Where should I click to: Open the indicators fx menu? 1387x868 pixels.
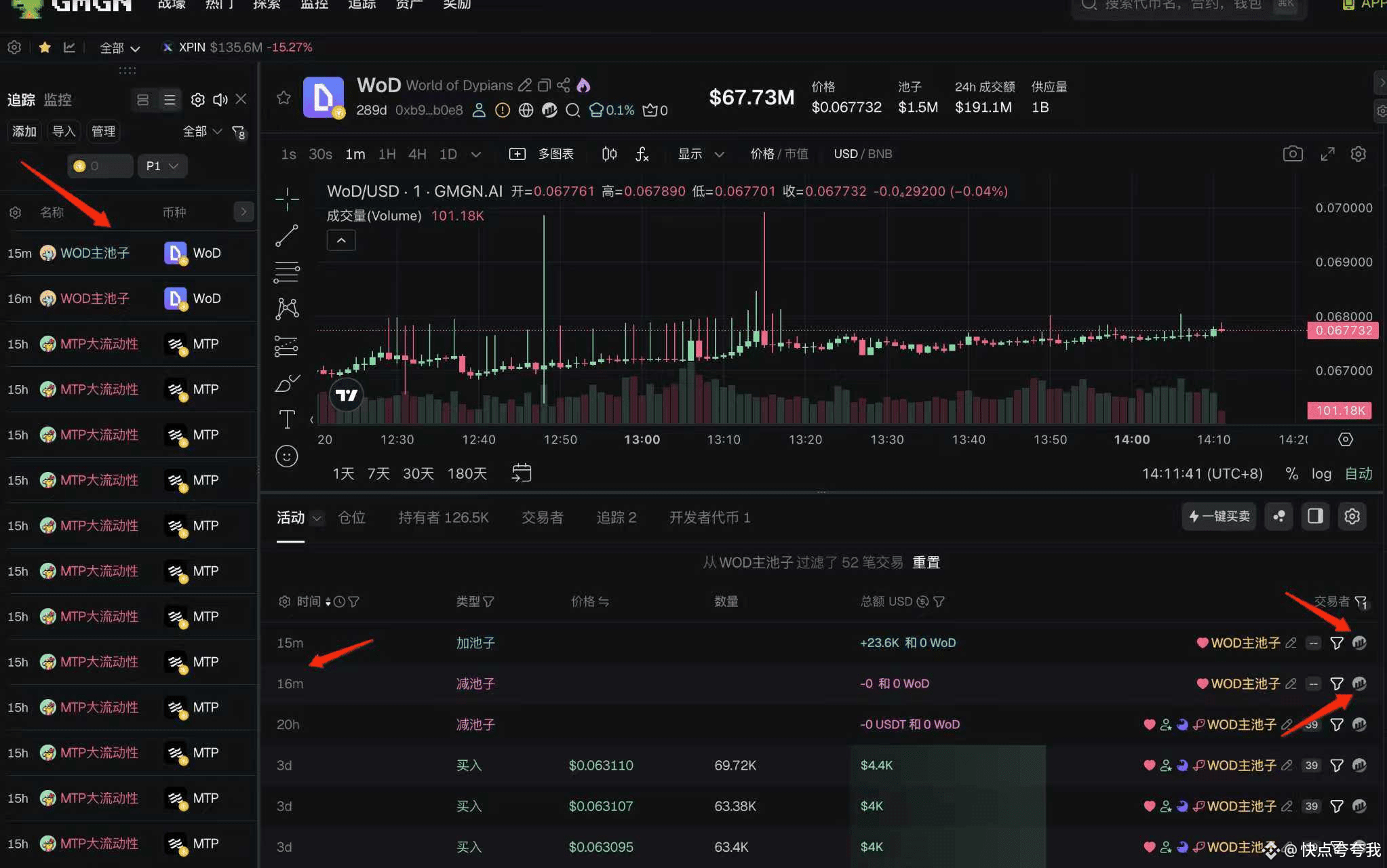click(x=642, y=154)
